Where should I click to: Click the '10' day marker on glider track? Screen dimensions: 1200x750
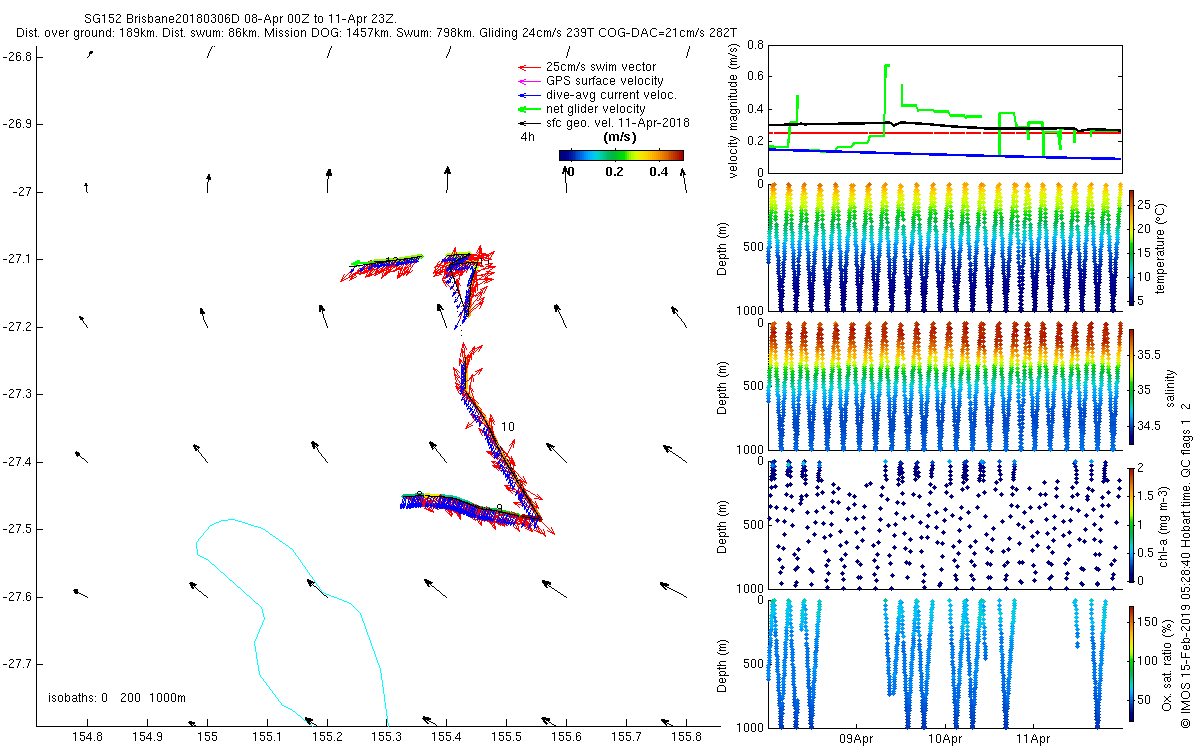(508, 427)
